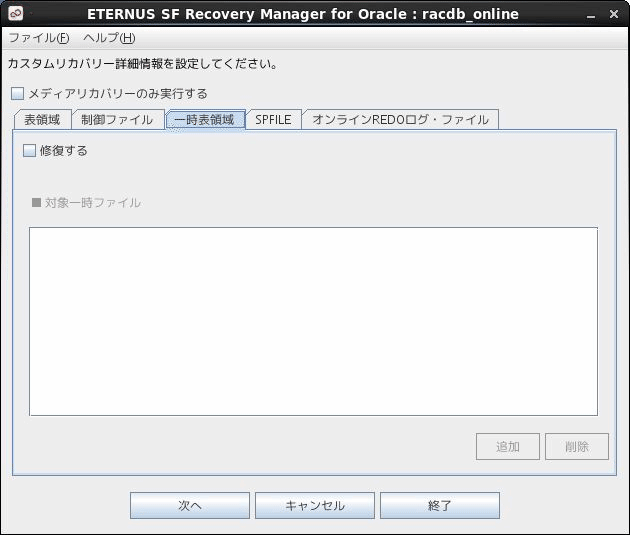Click the ETERNUS app icon in title bar
The width and height of the screenshot is (630, 535).
[16, 13]
